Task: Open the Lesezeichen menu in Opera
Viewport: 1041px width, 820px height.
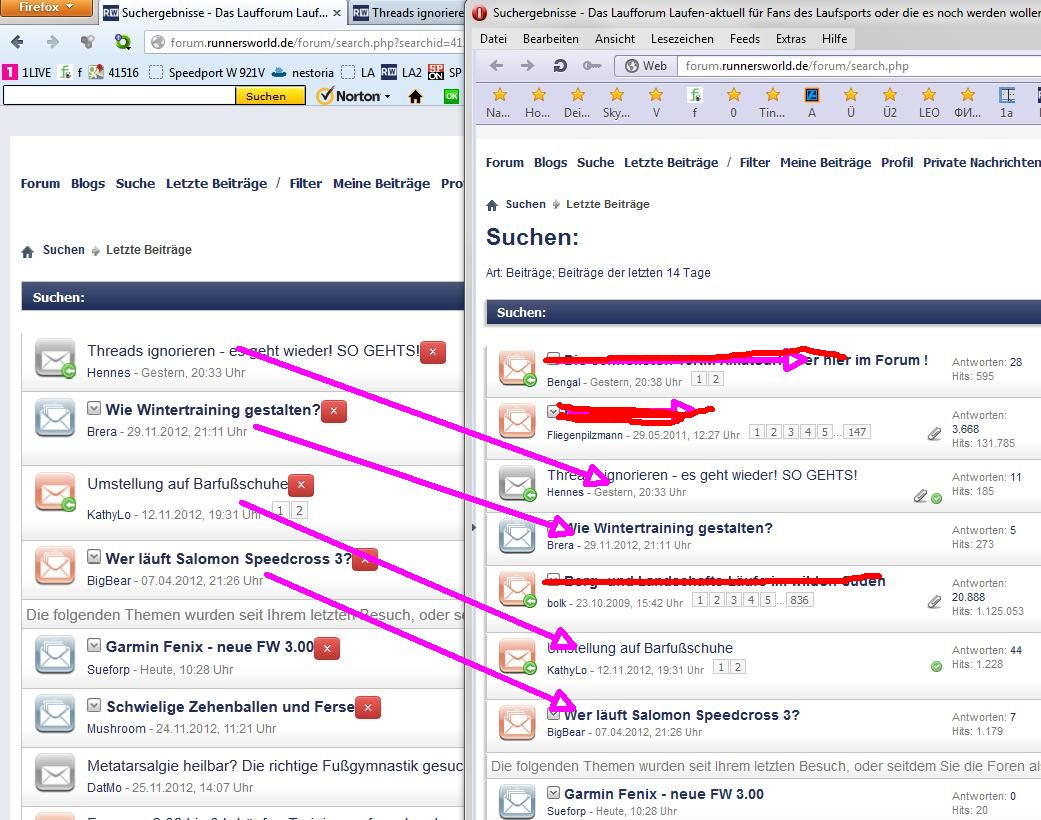Action: tap(682, 38)
